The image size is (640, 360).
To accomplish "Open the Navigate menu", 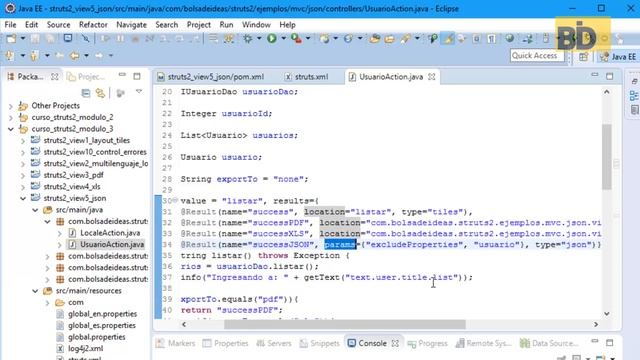I will (131, 25).
